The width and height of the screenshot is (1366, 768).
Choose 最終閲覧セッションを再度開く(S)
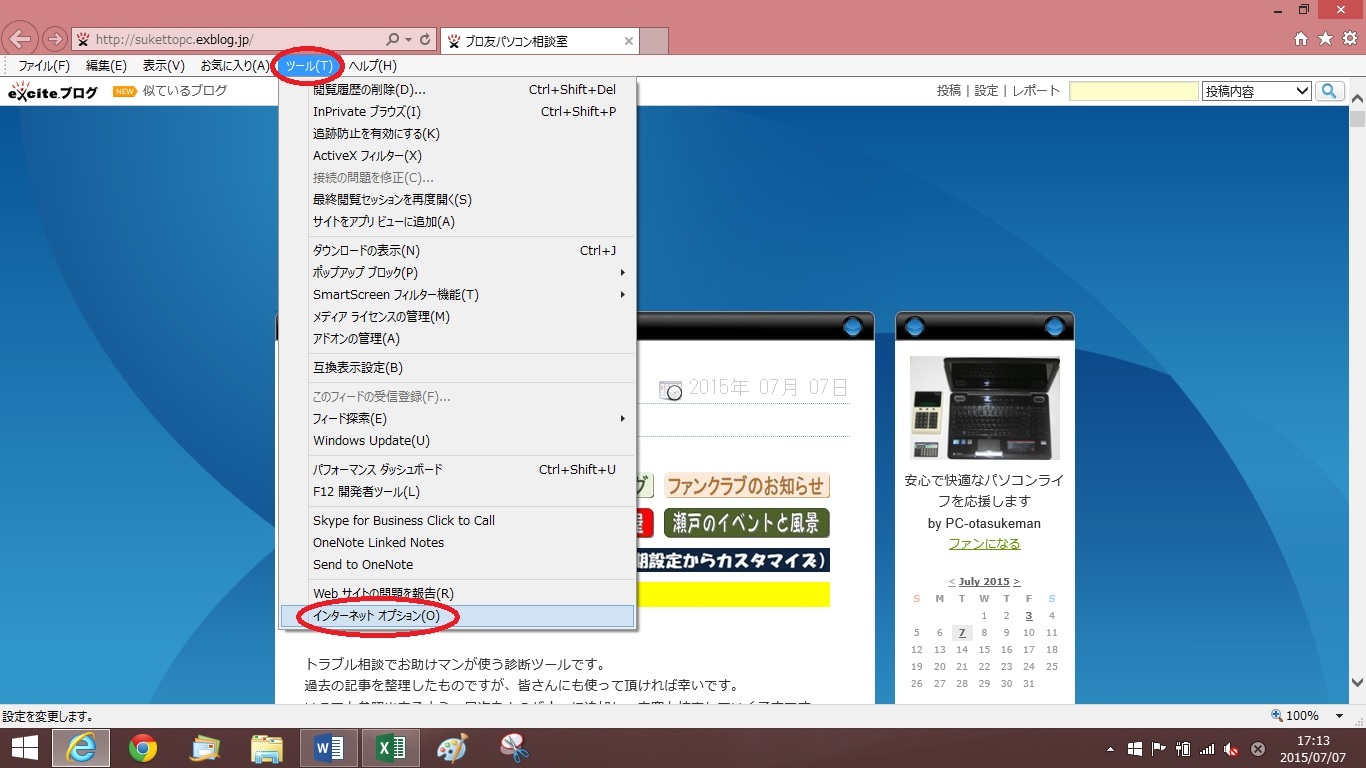click(458, 200)
